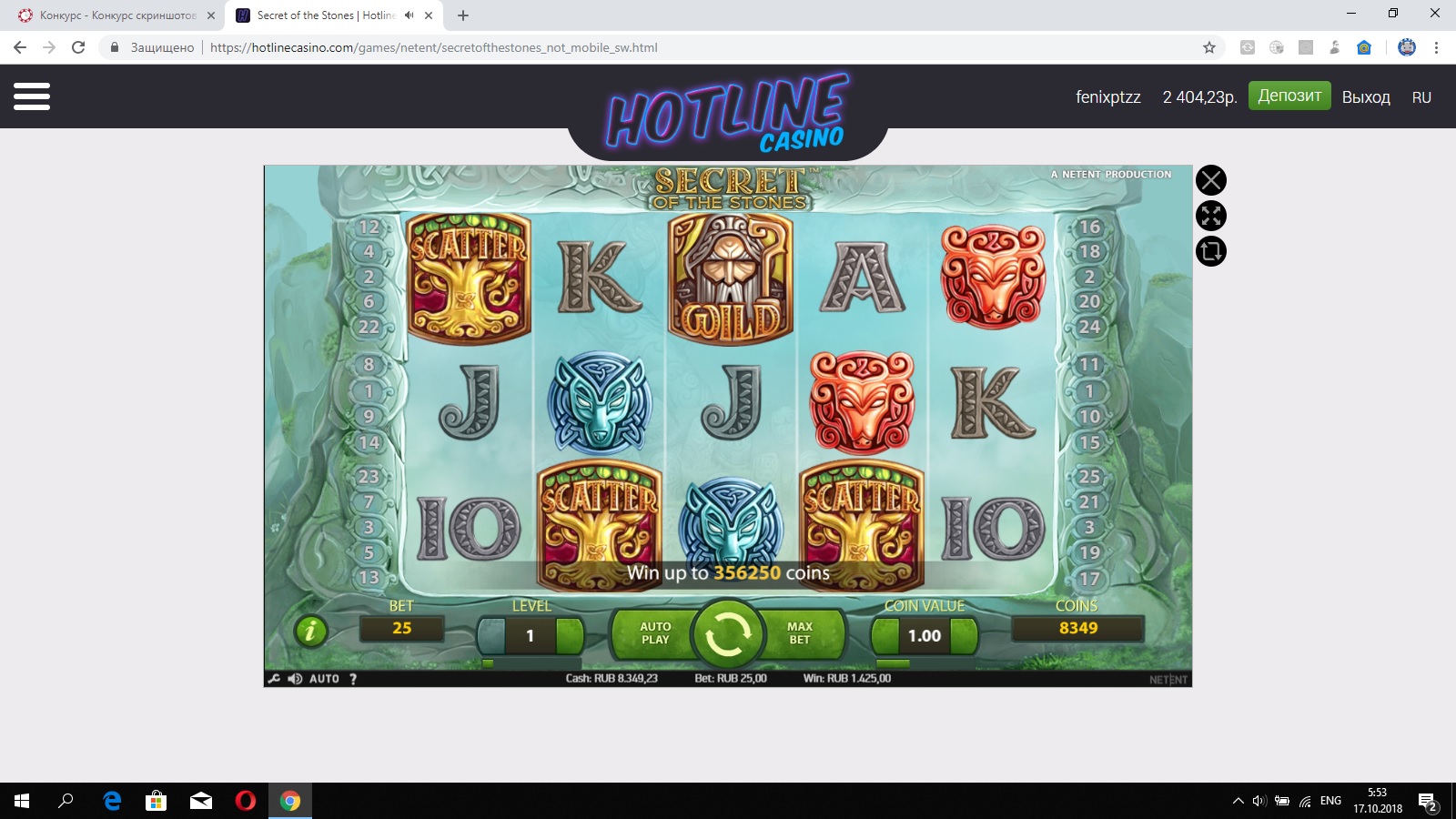This screenshot has height=819, width=1456.
Task: Open the hamburger menu in the casino header
Action: [32, 96]
